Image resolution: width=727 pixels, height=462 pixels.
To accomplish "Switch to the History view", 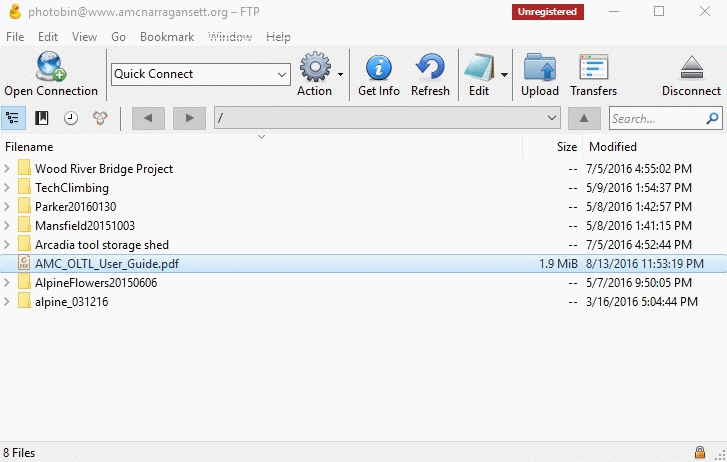I will 71,118.
